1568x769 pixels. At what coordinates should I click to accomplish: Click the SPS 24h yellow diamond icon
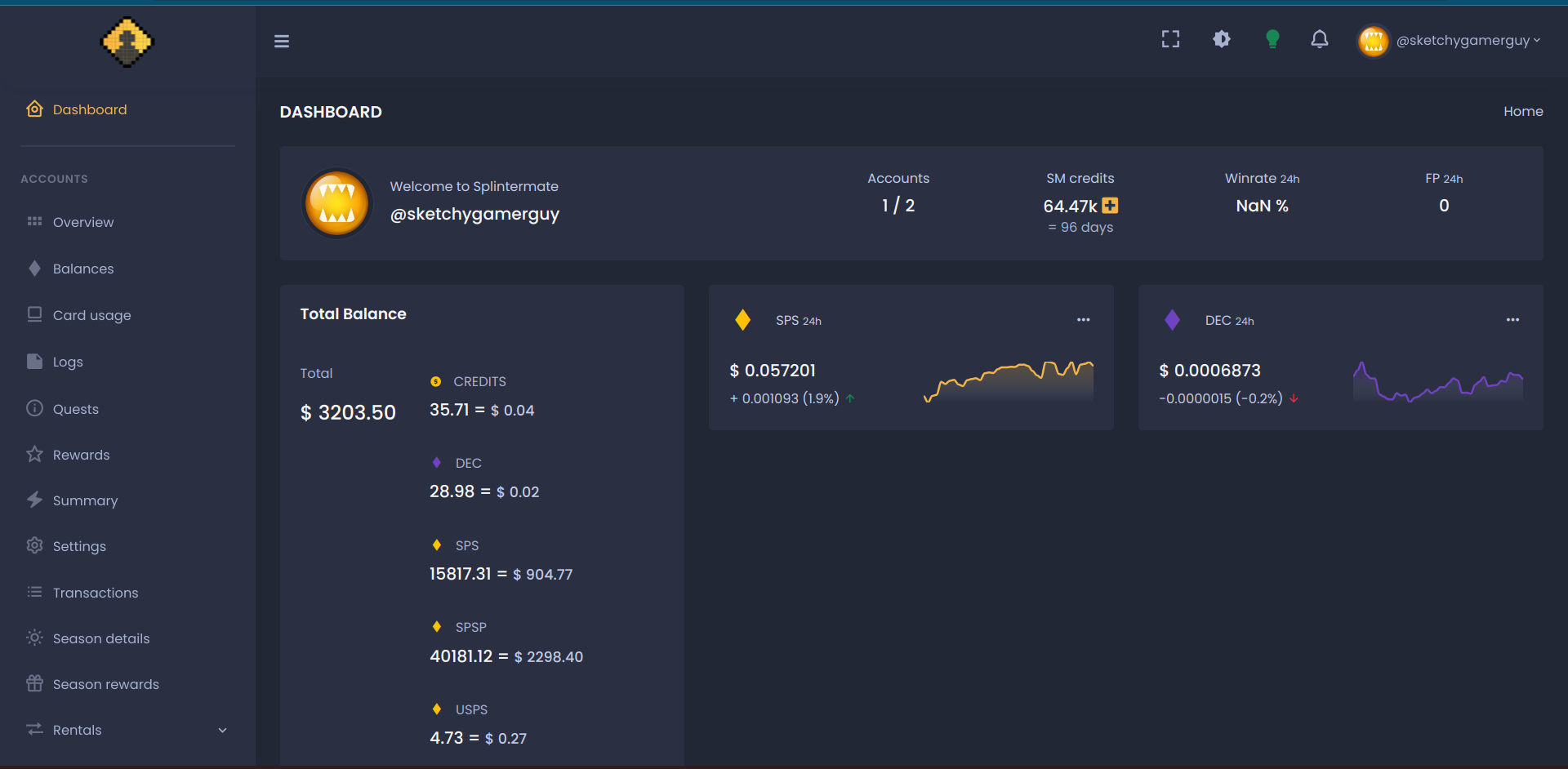point(742,320)
